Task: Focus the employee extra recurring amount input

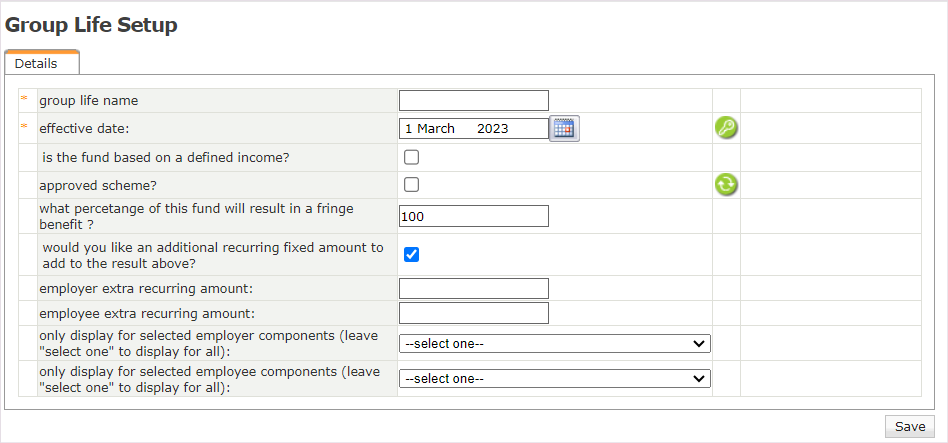Action: [474, 313]
